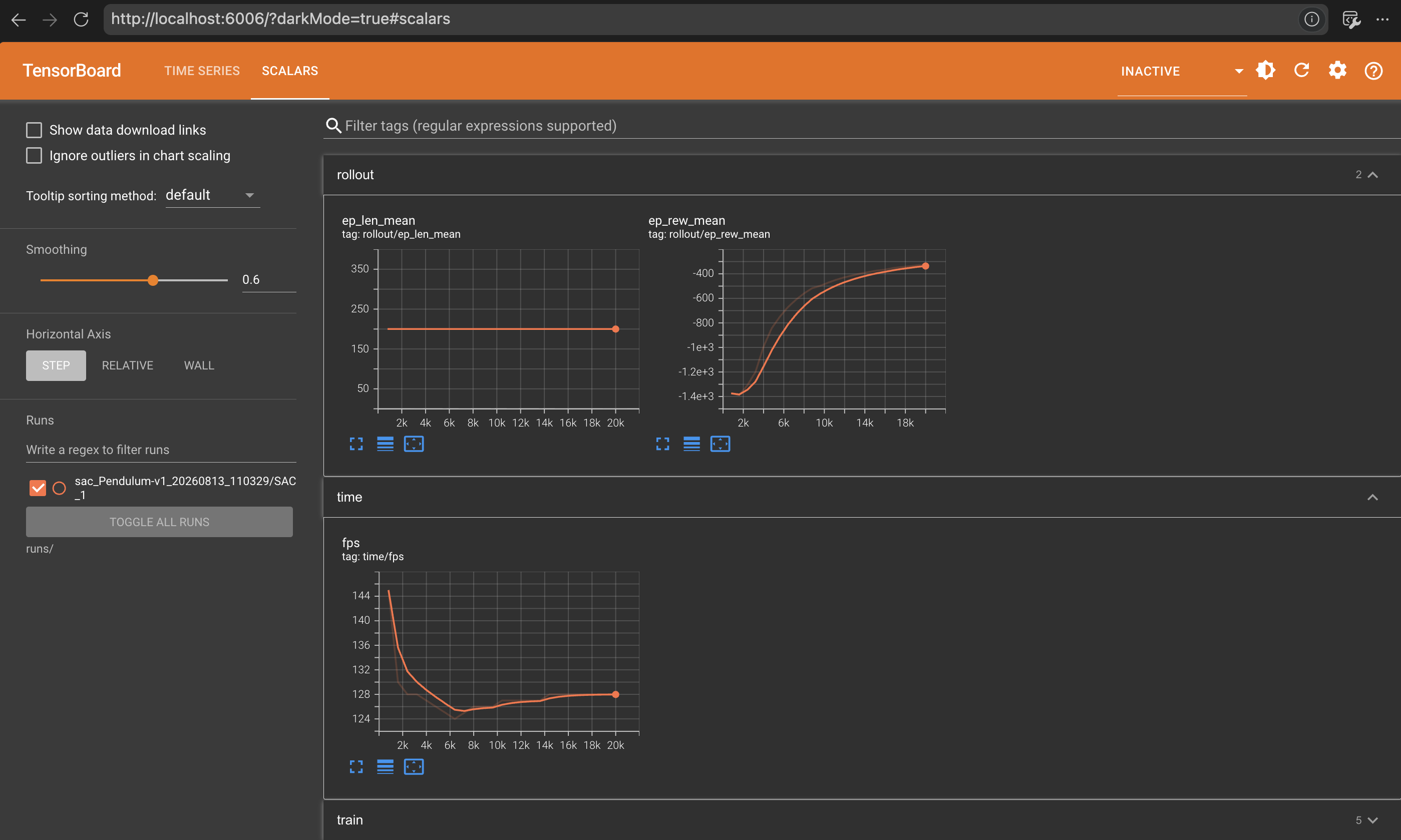
Task: Open the INACTIVE plugins dropdown
Action: pyautogui.click(x=1182, y=71)
